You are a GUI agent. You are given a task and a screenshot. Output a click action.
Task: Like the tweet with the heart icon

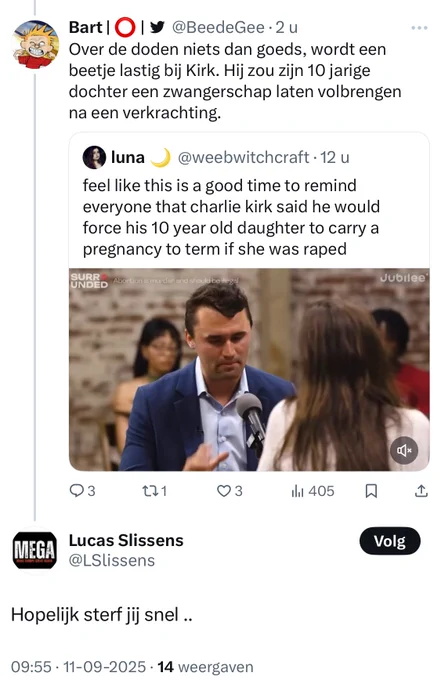(229, 491)
